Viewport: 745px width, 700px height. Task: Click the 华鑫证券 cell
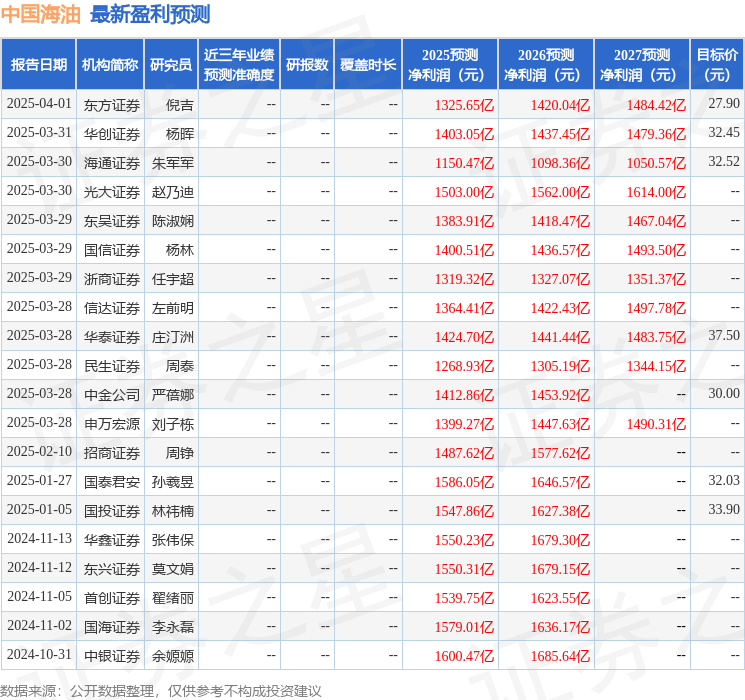pos(112,540)
